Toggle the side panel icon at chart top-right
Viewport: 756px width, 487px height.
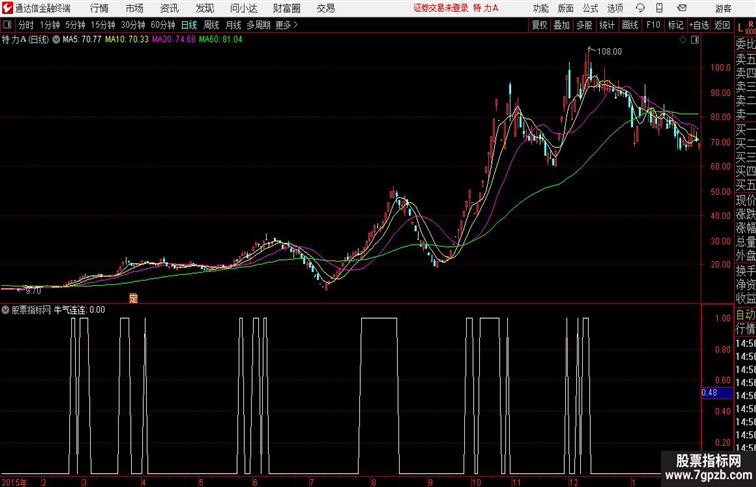click(695, 40)
